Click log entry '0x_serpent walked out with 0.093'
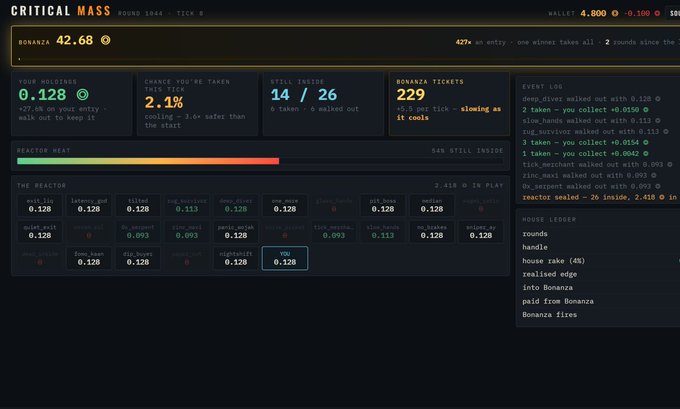680x409 pixels. pyautogui.click(x=590, y=186)
